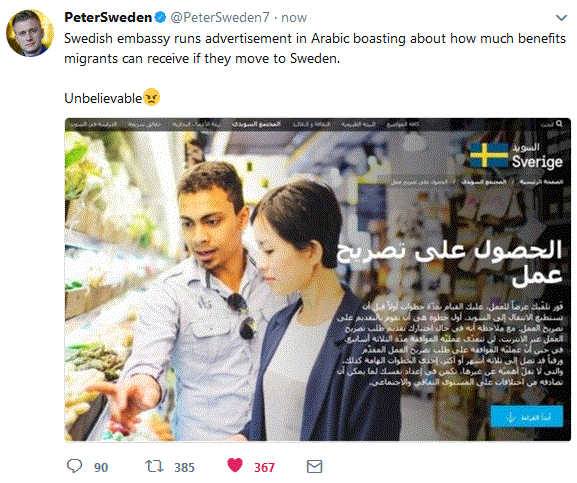The image size is (577, 483).
Task: Click the search magnifier in the embedded page
Action: pyautogui.click(x=559, y=124)
